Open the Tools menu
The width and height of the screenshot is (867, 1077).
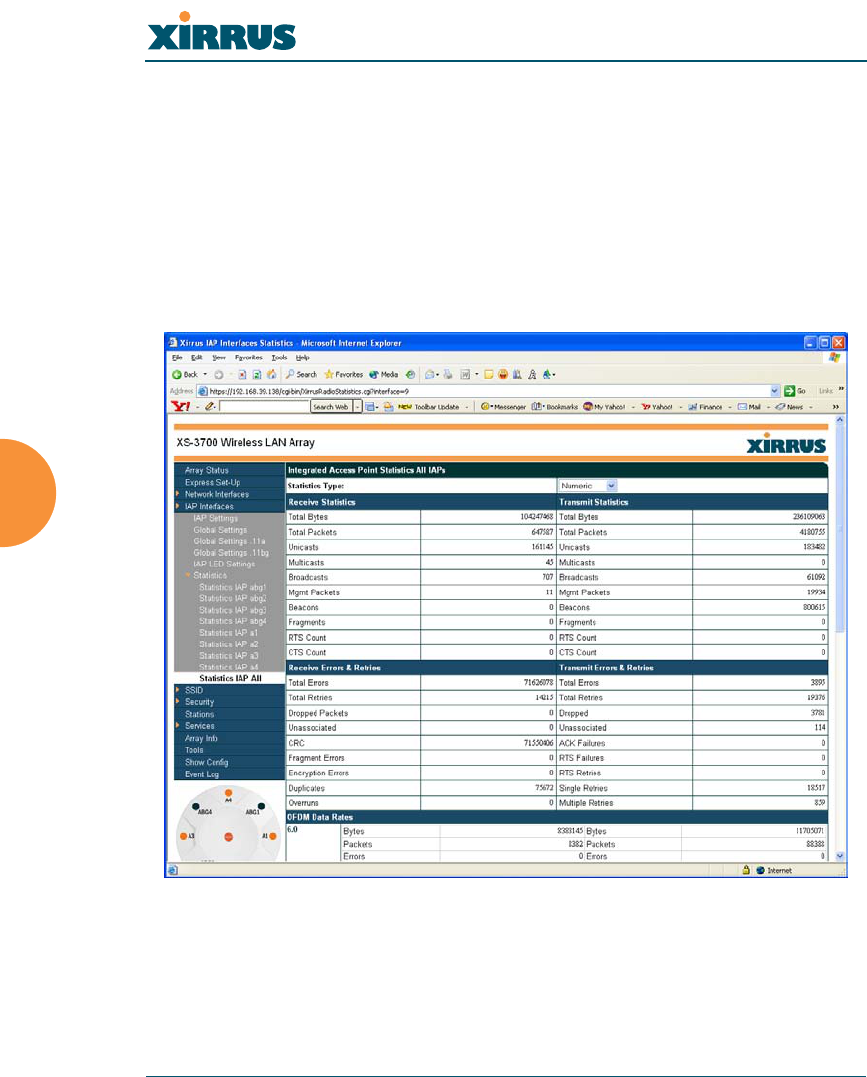click(x=279, y=358)
